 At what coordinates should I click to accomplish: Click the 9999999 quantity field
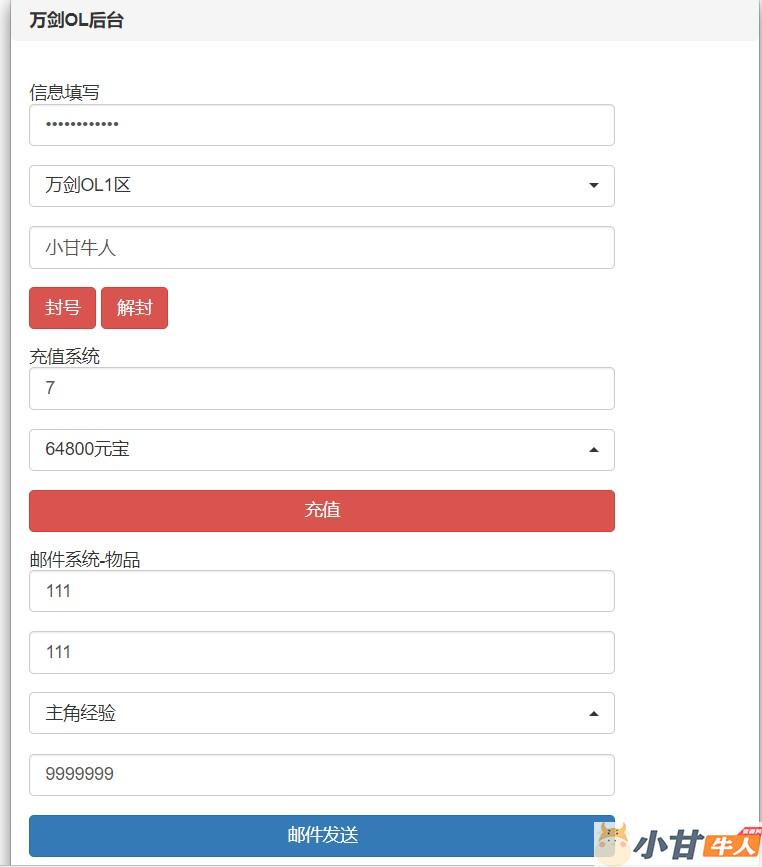321,775
